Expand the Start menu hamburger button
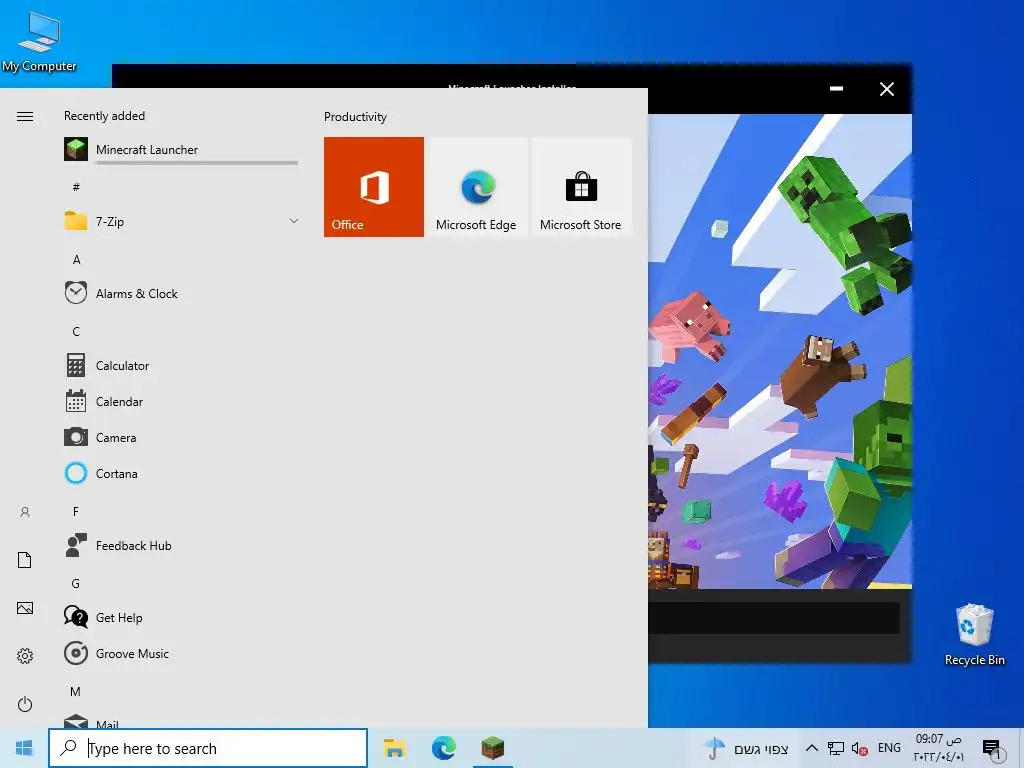1024x768 pixels. pos(25,116)
